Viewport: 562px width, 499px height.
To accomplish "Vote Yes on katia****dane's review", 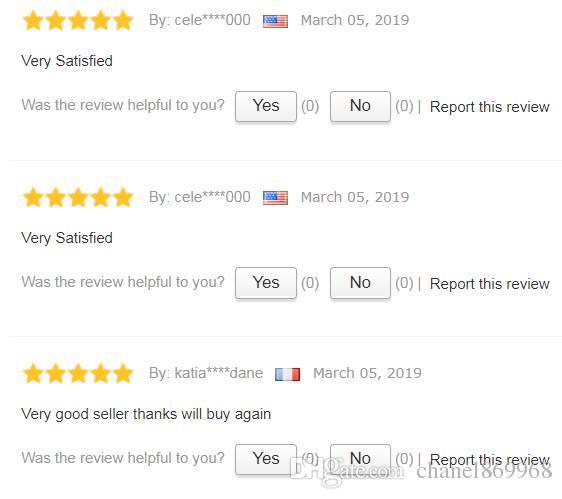I will (x=266, y=459).
